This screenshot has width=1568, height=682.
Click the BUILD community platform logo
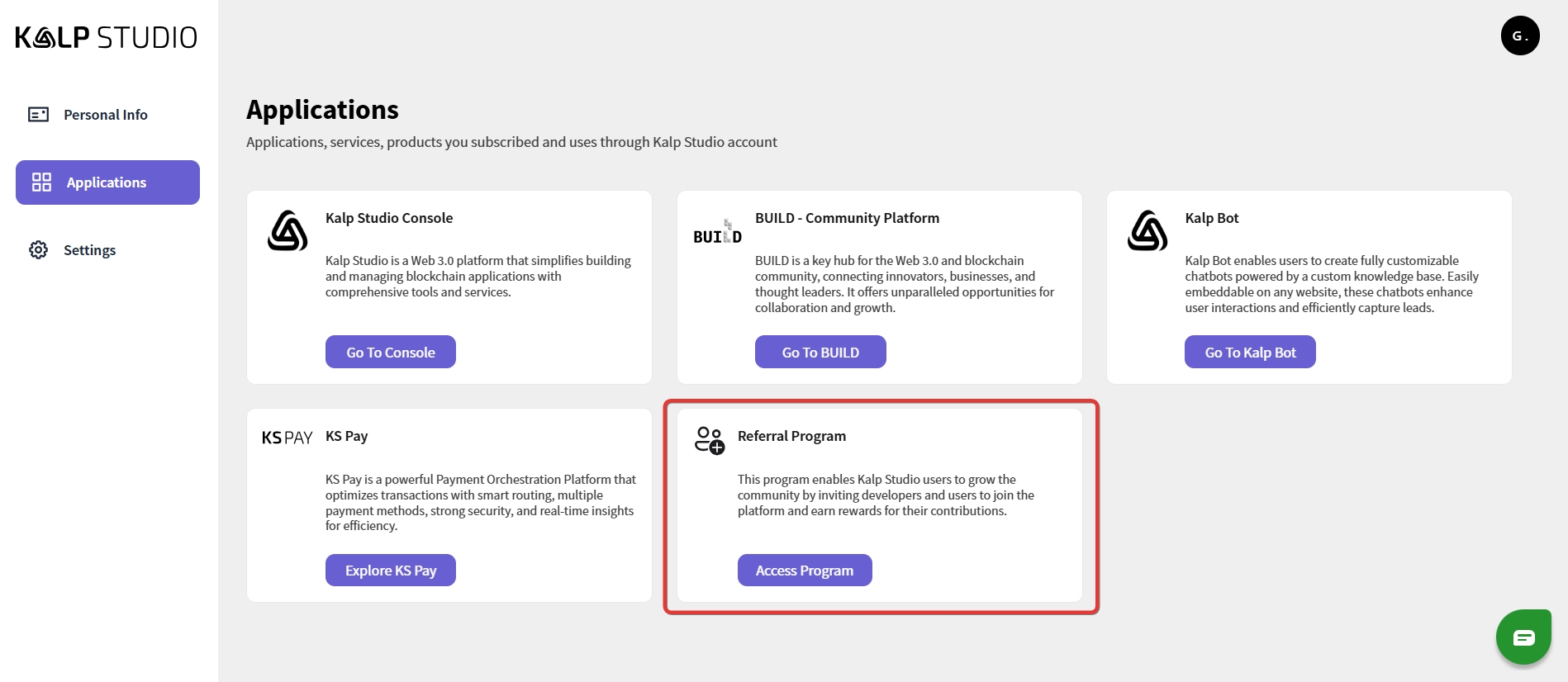click(x=717, y=233)
